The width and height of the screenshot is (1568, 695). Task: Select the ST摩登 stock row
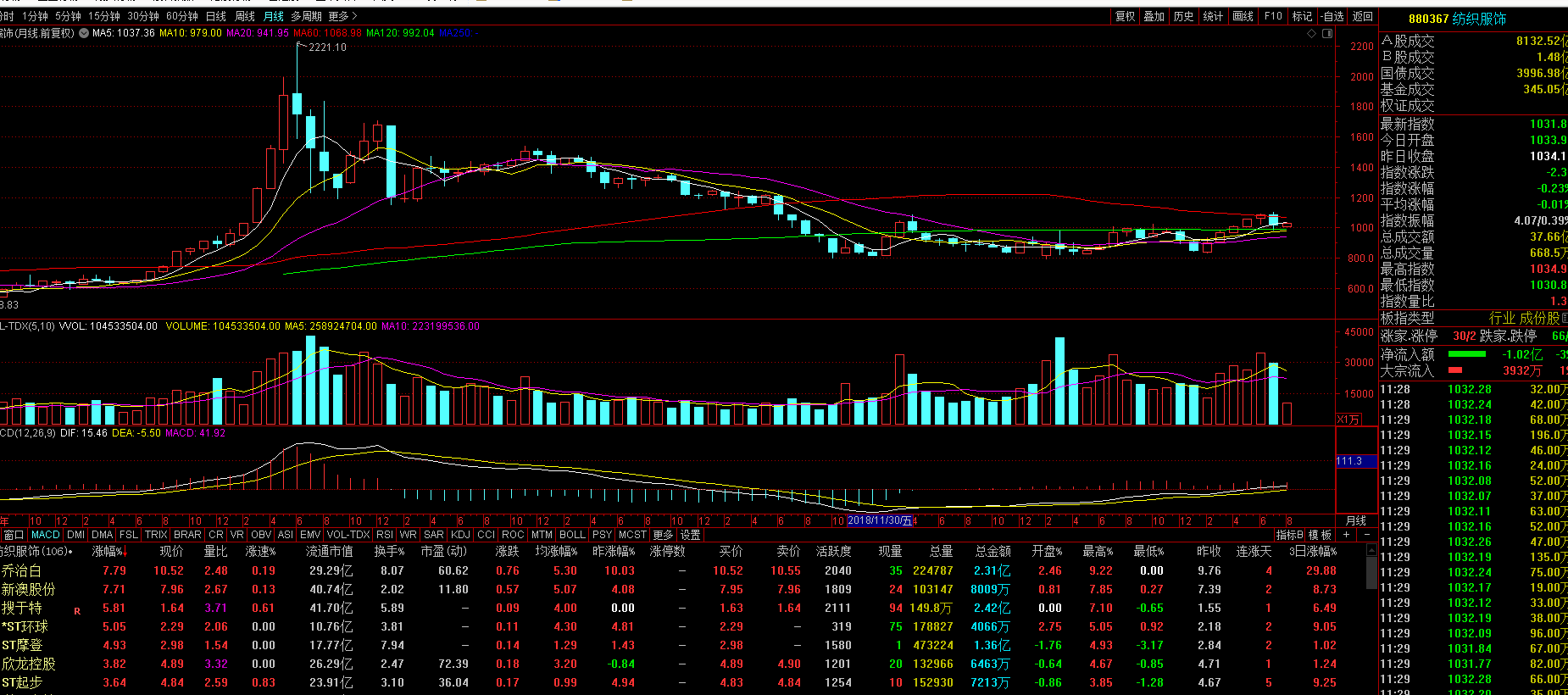click(x=683, y=645)
